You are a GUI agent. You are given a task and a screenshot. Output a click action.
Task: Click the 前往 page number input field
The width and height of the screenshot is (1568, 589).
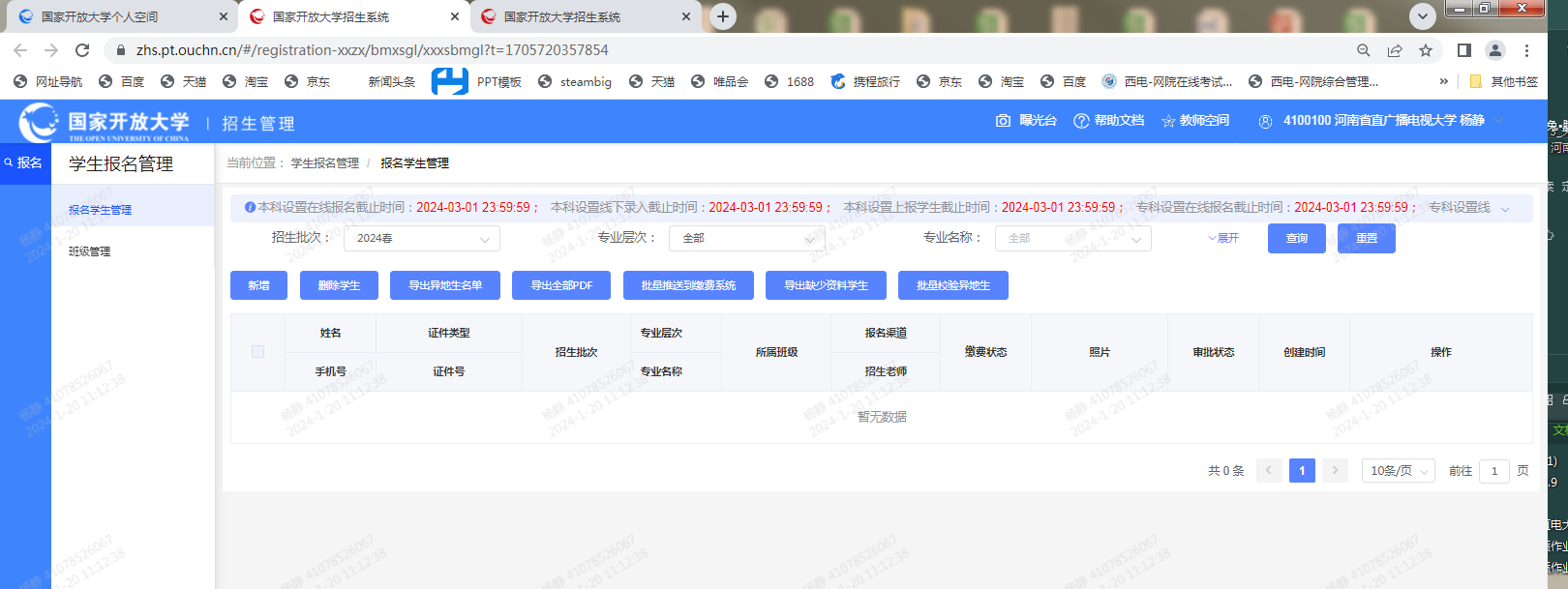1493,471
